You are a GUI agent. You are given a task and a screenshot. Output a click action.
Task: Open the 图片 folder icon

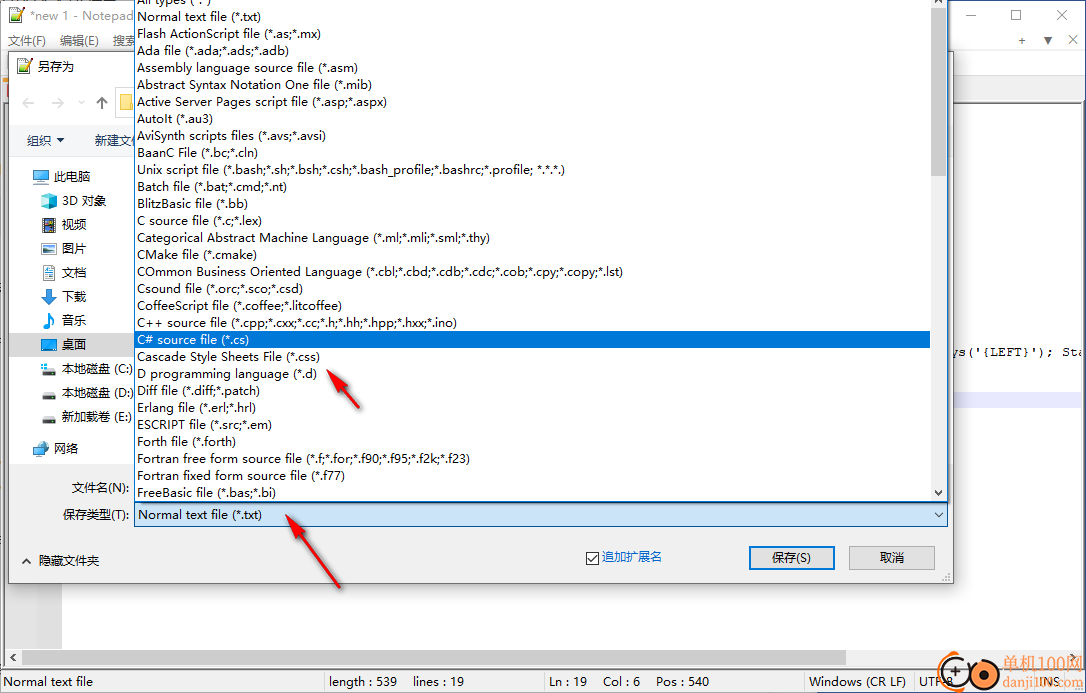click(48, 249)
